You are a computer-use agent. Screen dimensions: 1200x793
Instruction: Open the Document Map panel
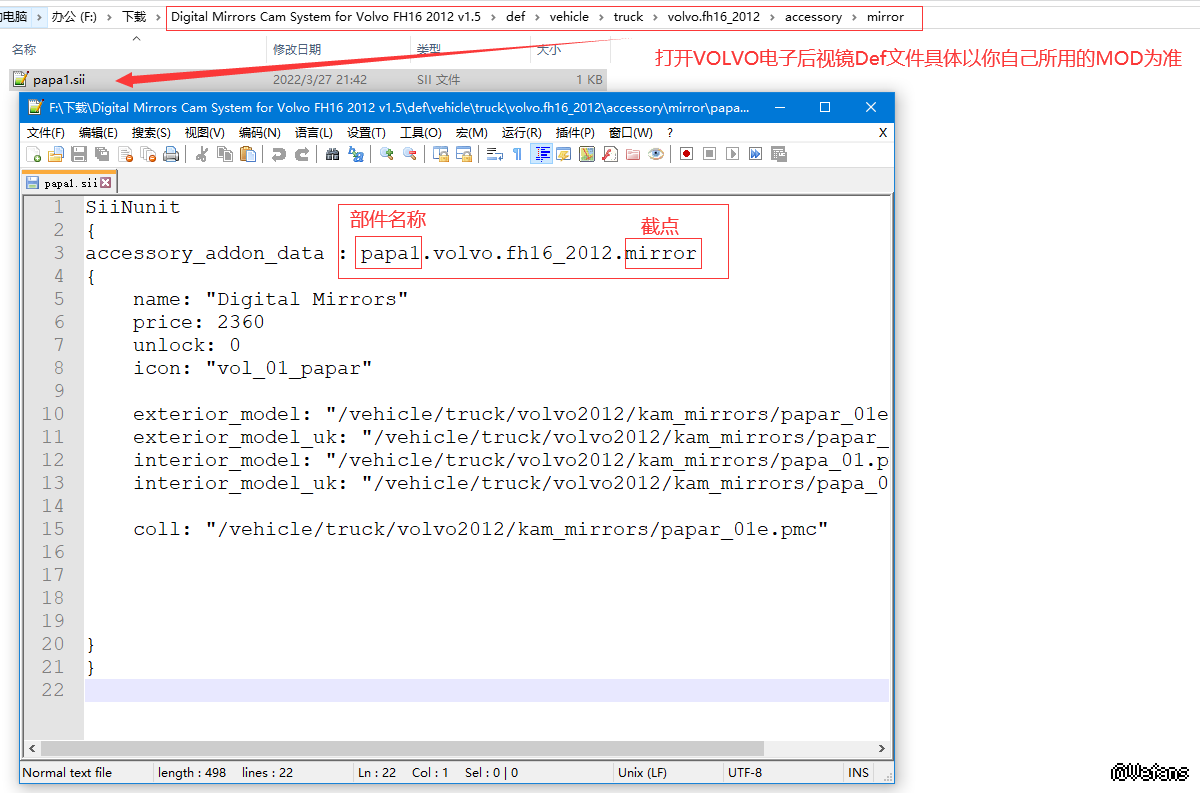point(587,154)
